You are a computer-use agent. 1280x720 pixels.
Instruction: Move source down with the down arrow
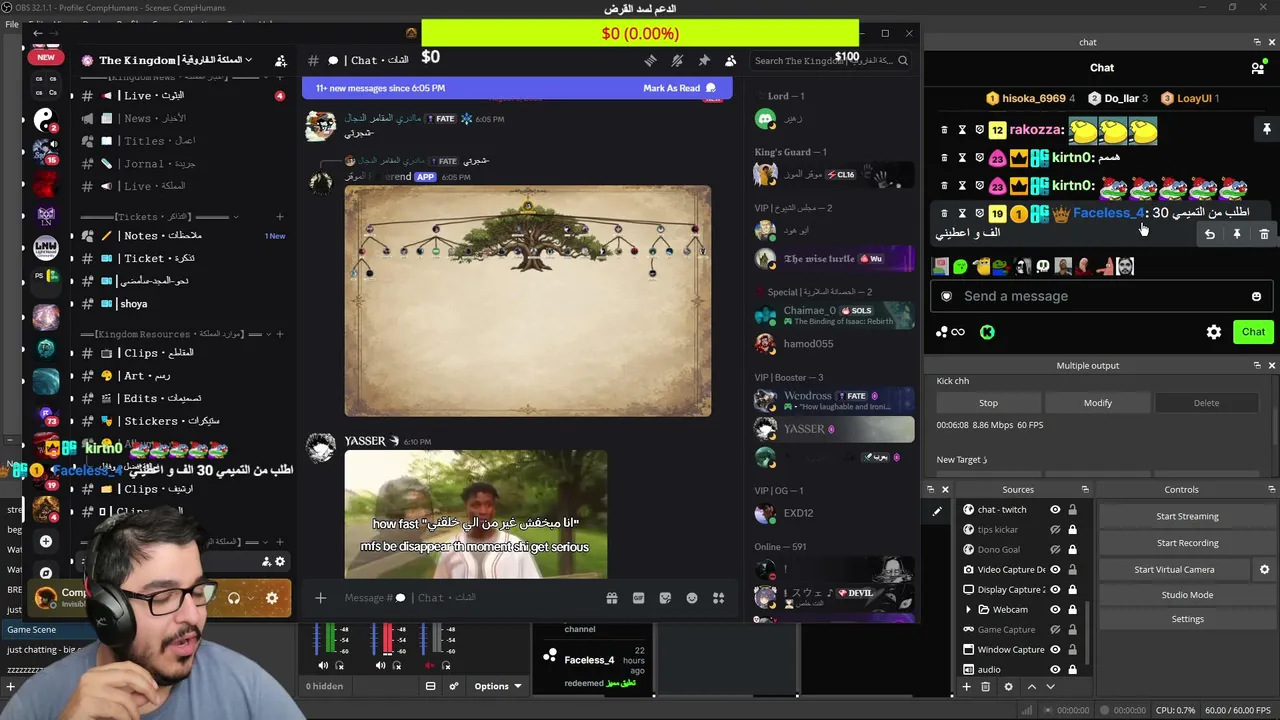(1050, 687)
